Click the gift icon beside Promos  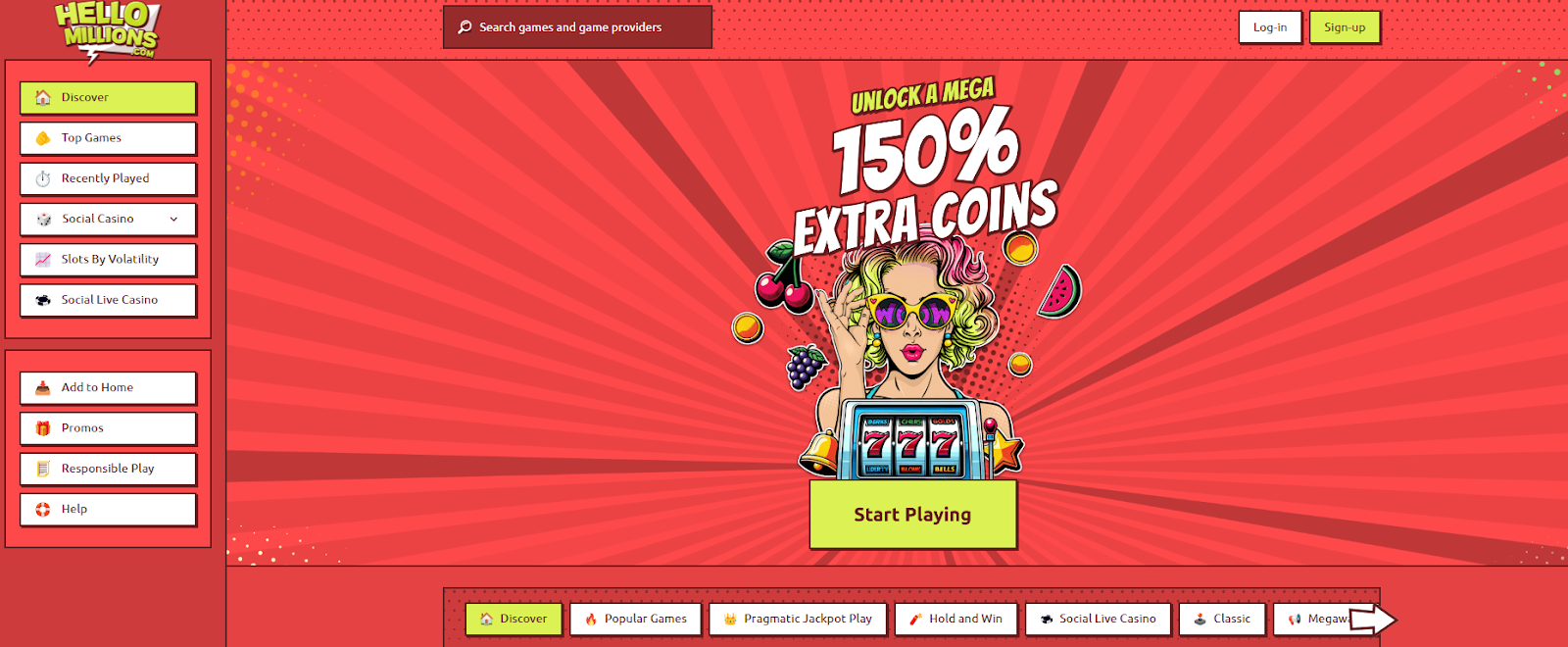click(43, 428)
